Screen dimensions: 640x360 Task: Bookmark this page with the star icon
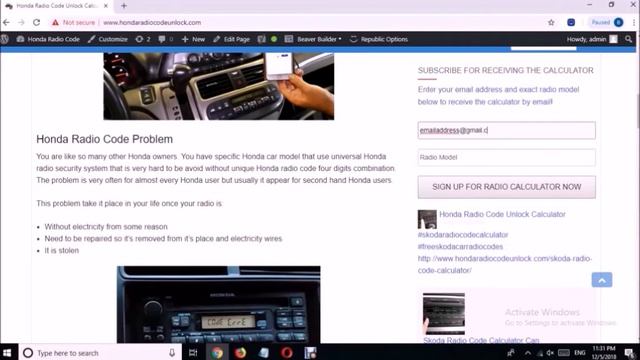click(551, 22)
